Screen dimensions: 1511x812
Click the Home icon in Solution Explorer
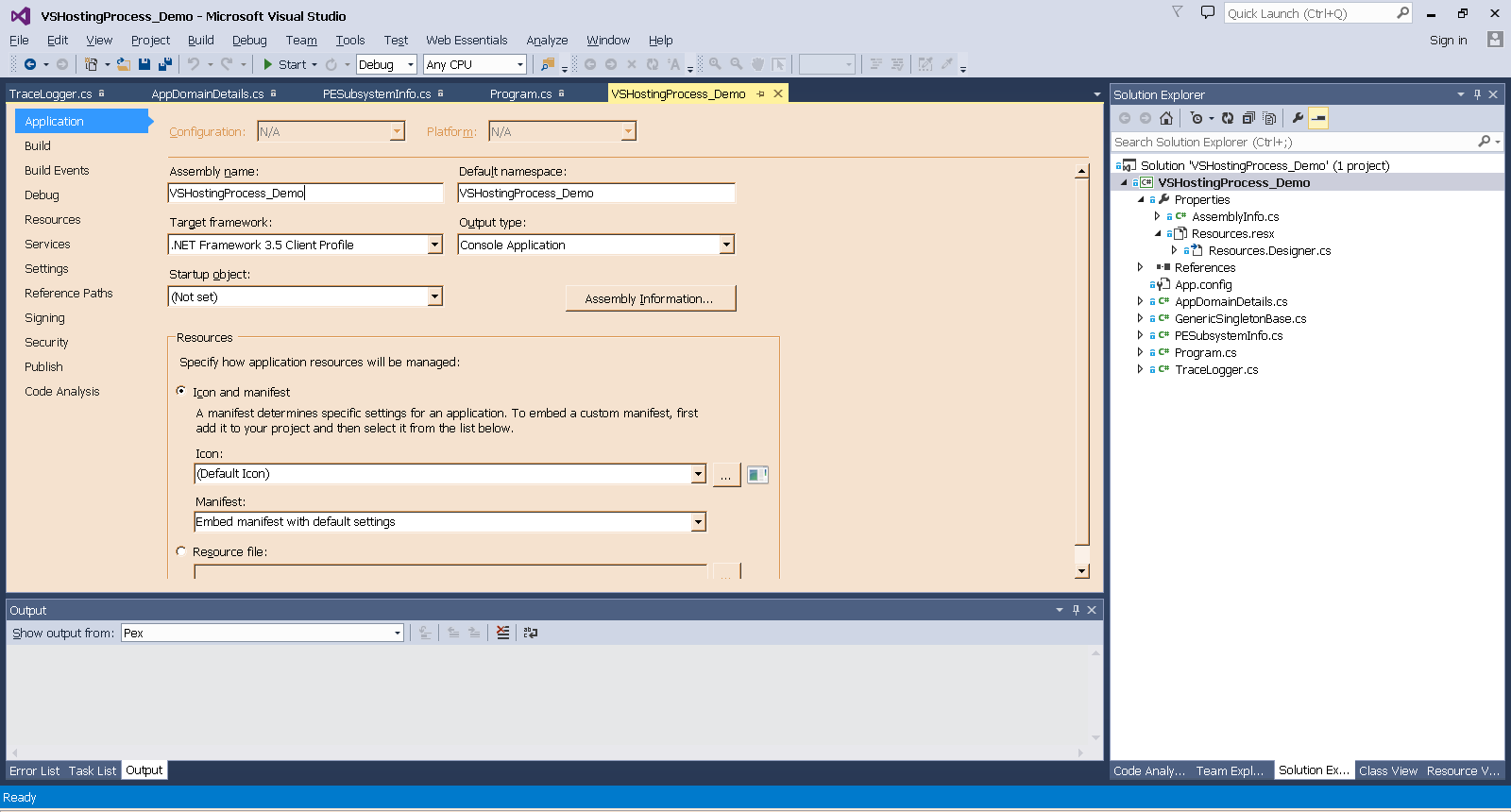(1166, 118)
